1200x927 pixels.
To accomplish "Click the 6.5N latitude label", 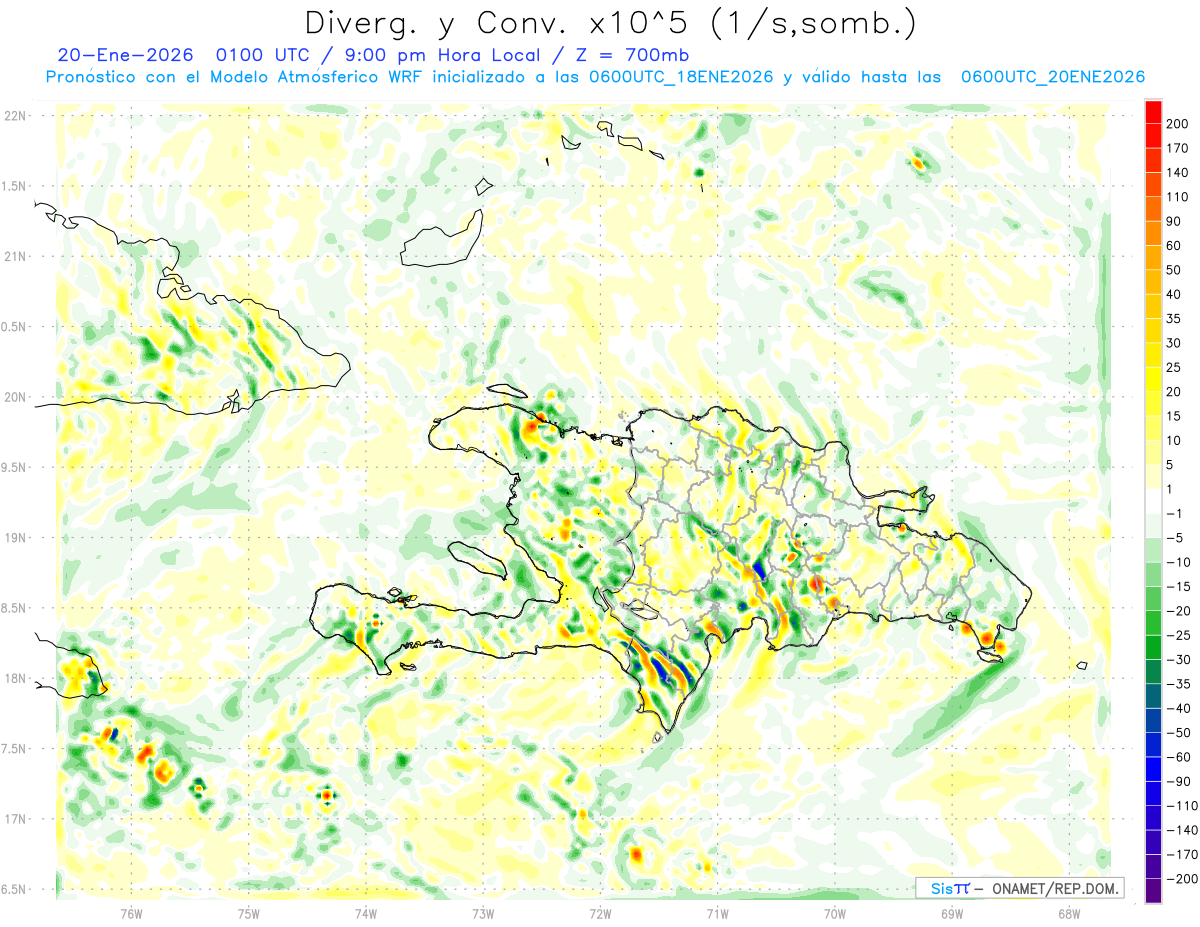I will pyautogui.click(x=15, y=890).
